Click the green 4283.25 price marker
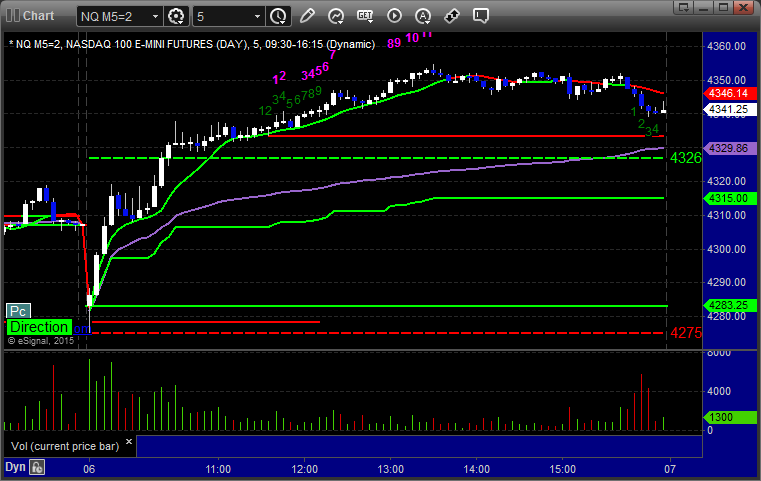Image resolution: width=761 pixels, height=481 pixels. (729, 305)
